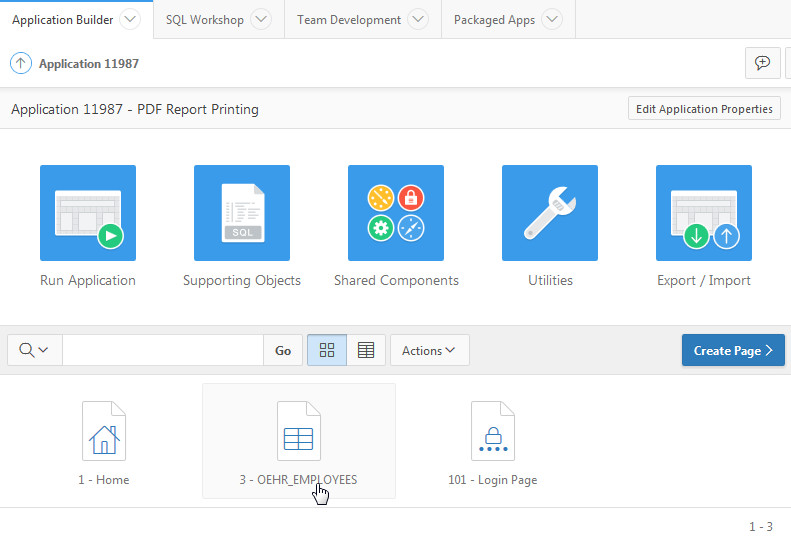791x543 pixels.
Task: Switch to icon grid view
Action: coord(327,350)
